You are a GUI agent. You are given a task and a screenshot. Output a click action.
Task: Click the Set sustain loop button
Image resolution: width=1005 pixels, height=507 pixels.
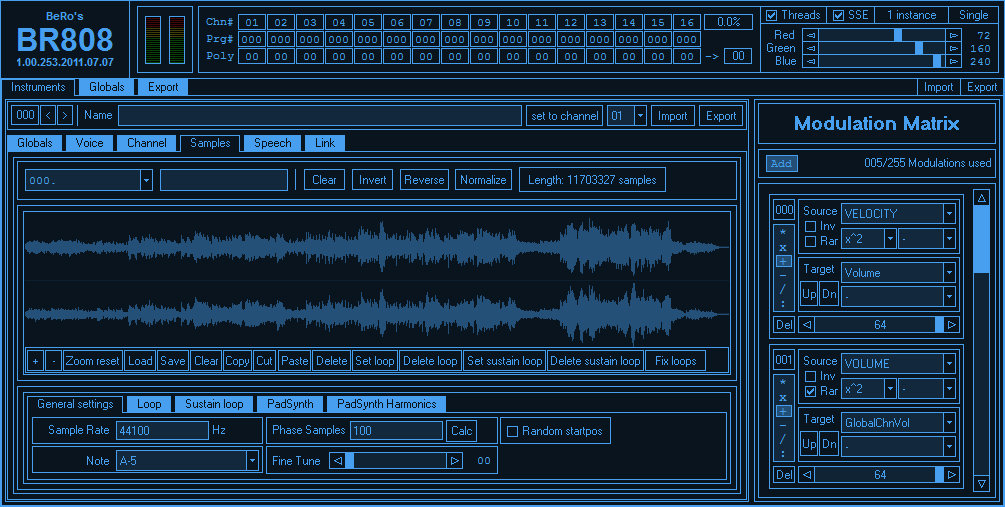point(504,361)
